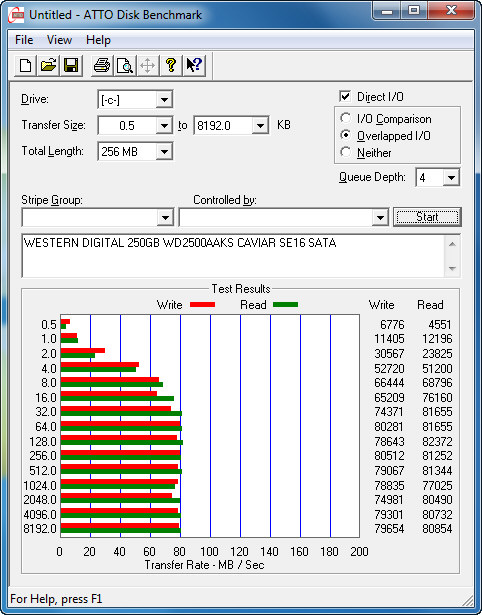The image size is (482, 615).
Task: Uncheck the Direct I/O checkbox
Action: tap(345, 96)
